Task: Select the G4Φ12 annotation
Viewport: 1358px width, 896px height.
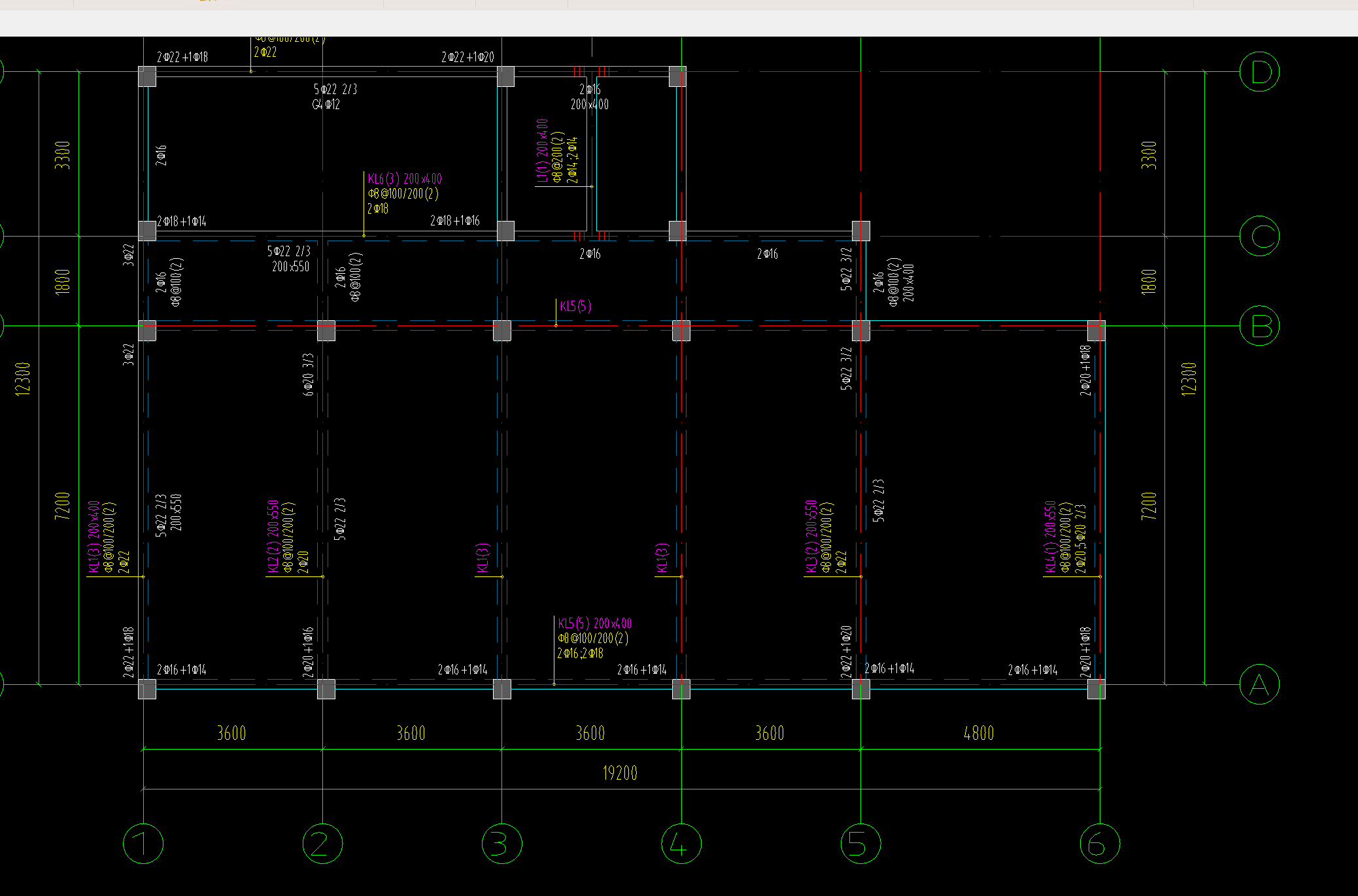Action: pyautogui.click(x=326, y=105)
